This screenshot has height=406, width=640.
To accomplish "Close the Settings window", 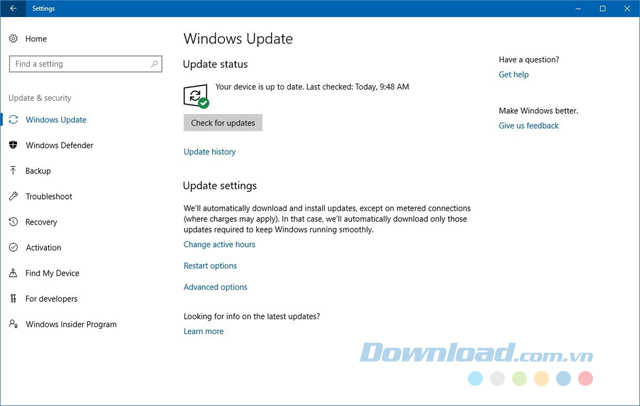I will pos(627,8).
